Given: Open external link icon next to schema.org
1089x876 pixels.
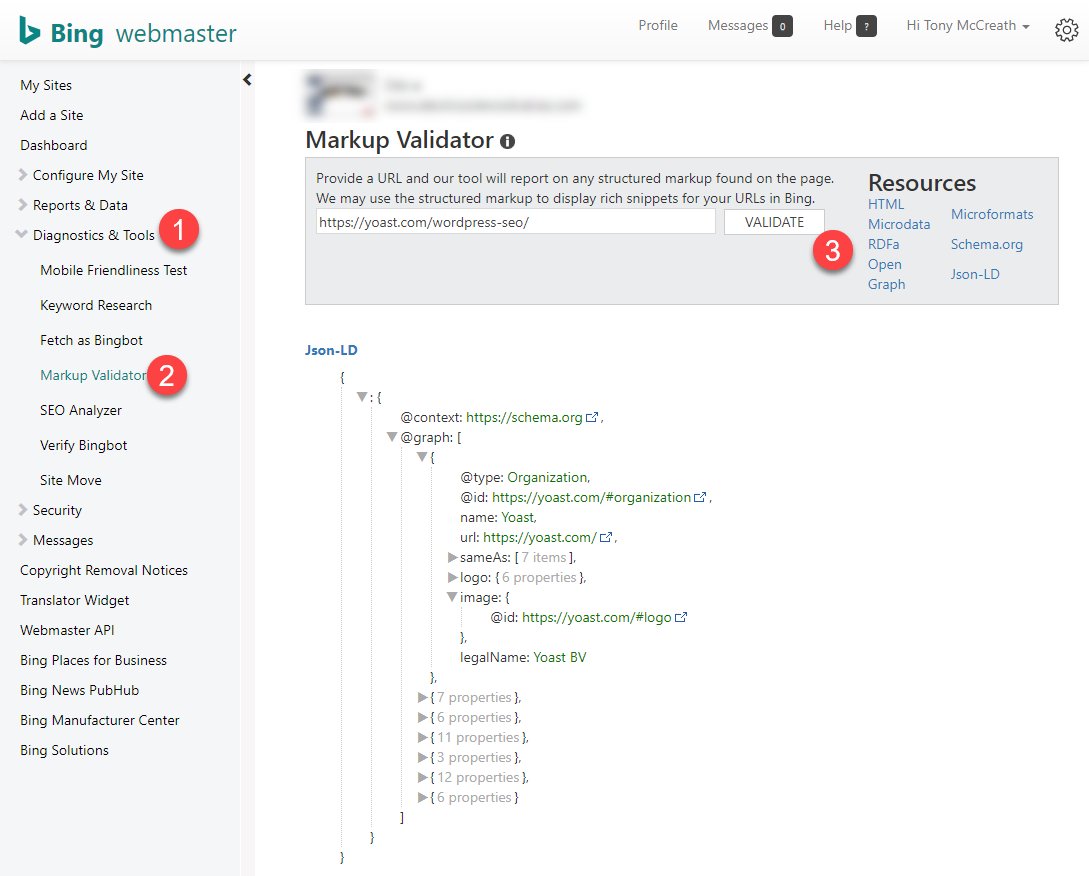Looking at the screenshot, I should pyautogui.click(x=592, y=418).
